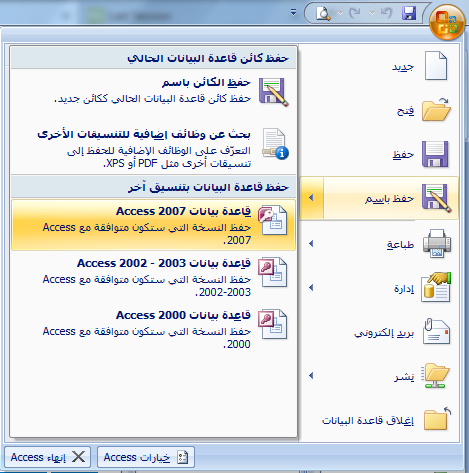The width and height of the screenshot is (469, 473).
Task: Click the Access 2002 - 2003 database file icon
Action: coord(272,272)
